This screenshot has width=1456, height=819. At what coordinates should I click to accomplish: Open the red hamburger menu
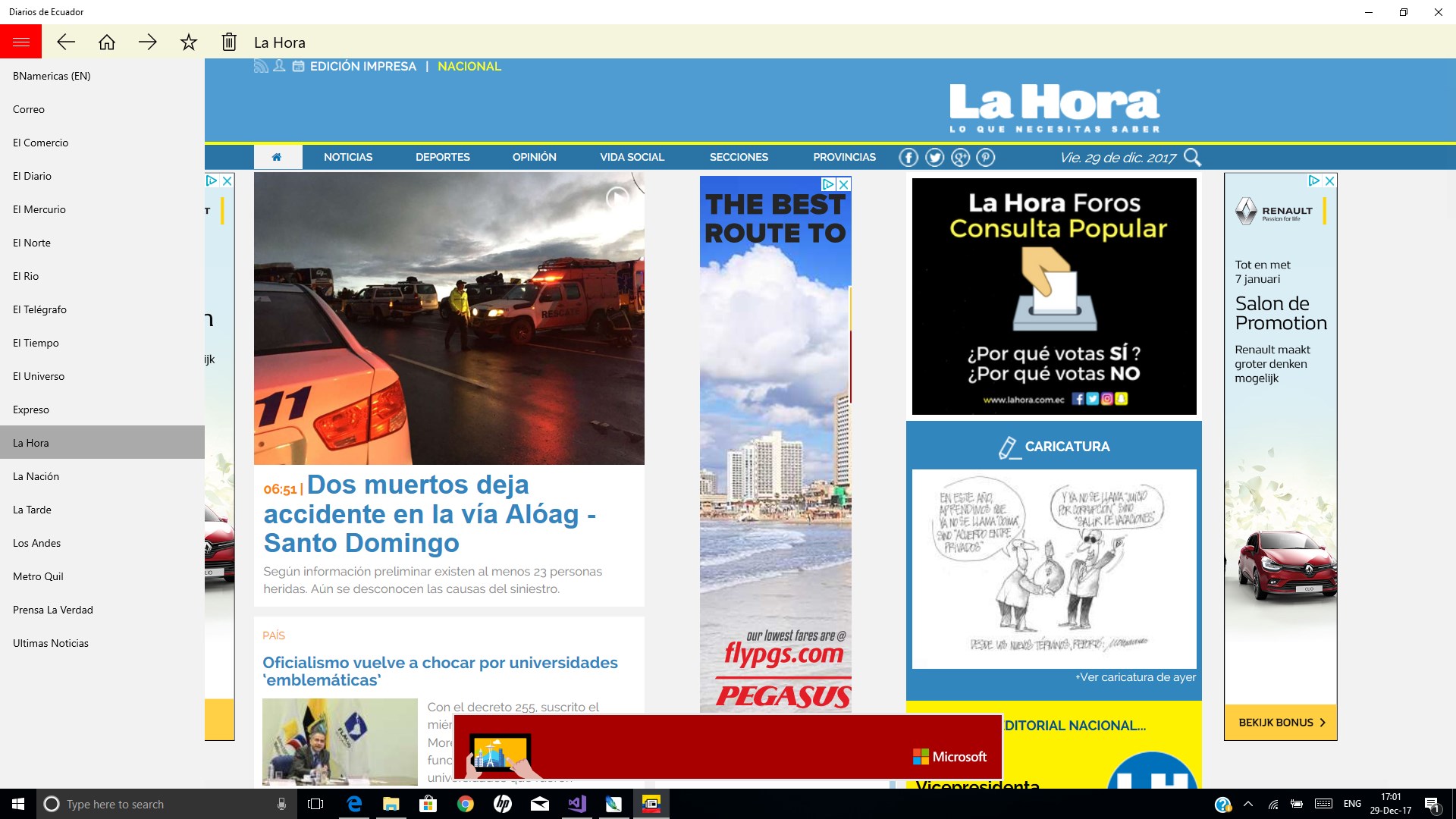(20, 42)
